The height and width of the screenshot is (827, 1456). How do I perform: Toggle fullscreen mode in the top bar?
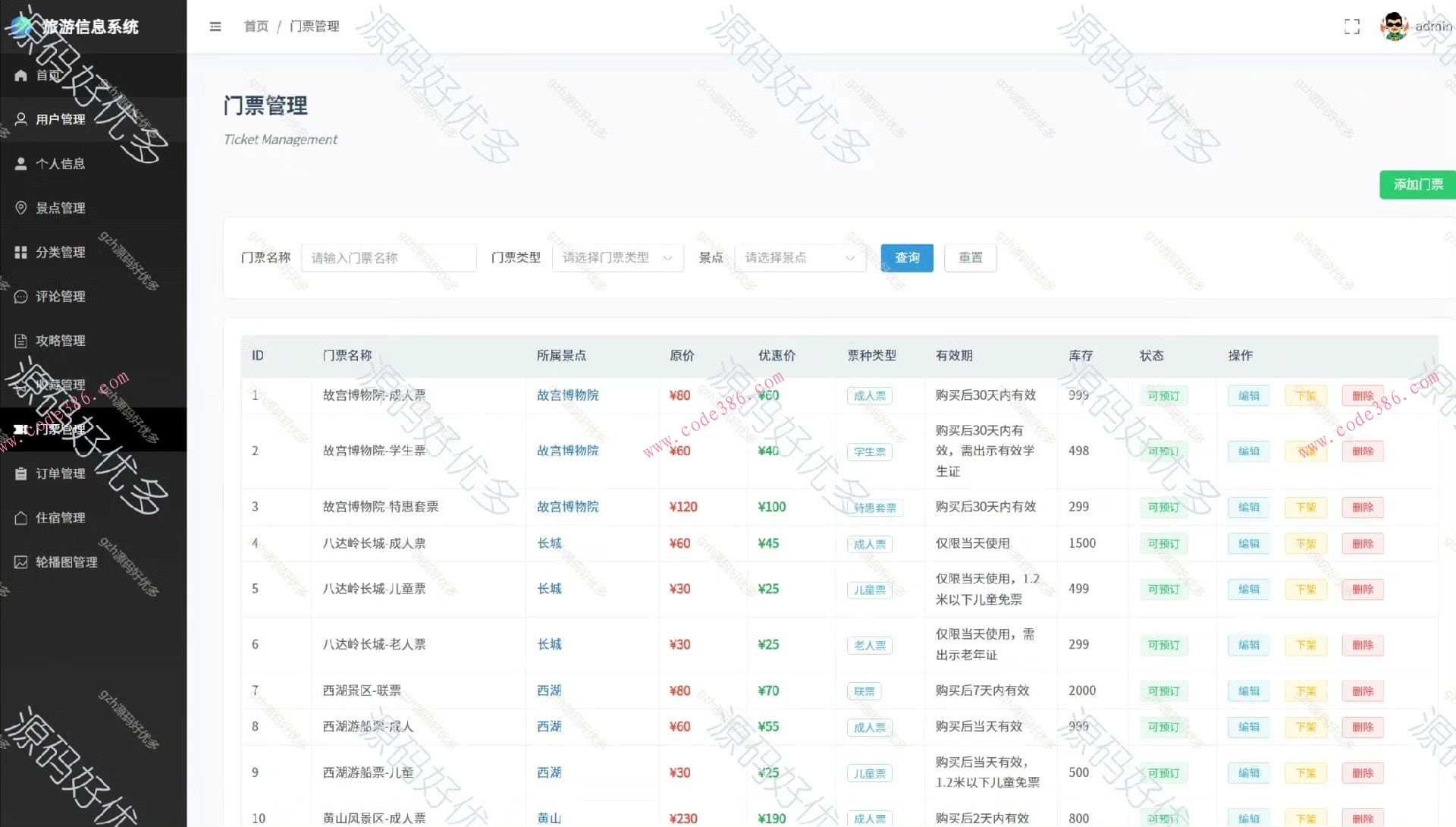1353,27
